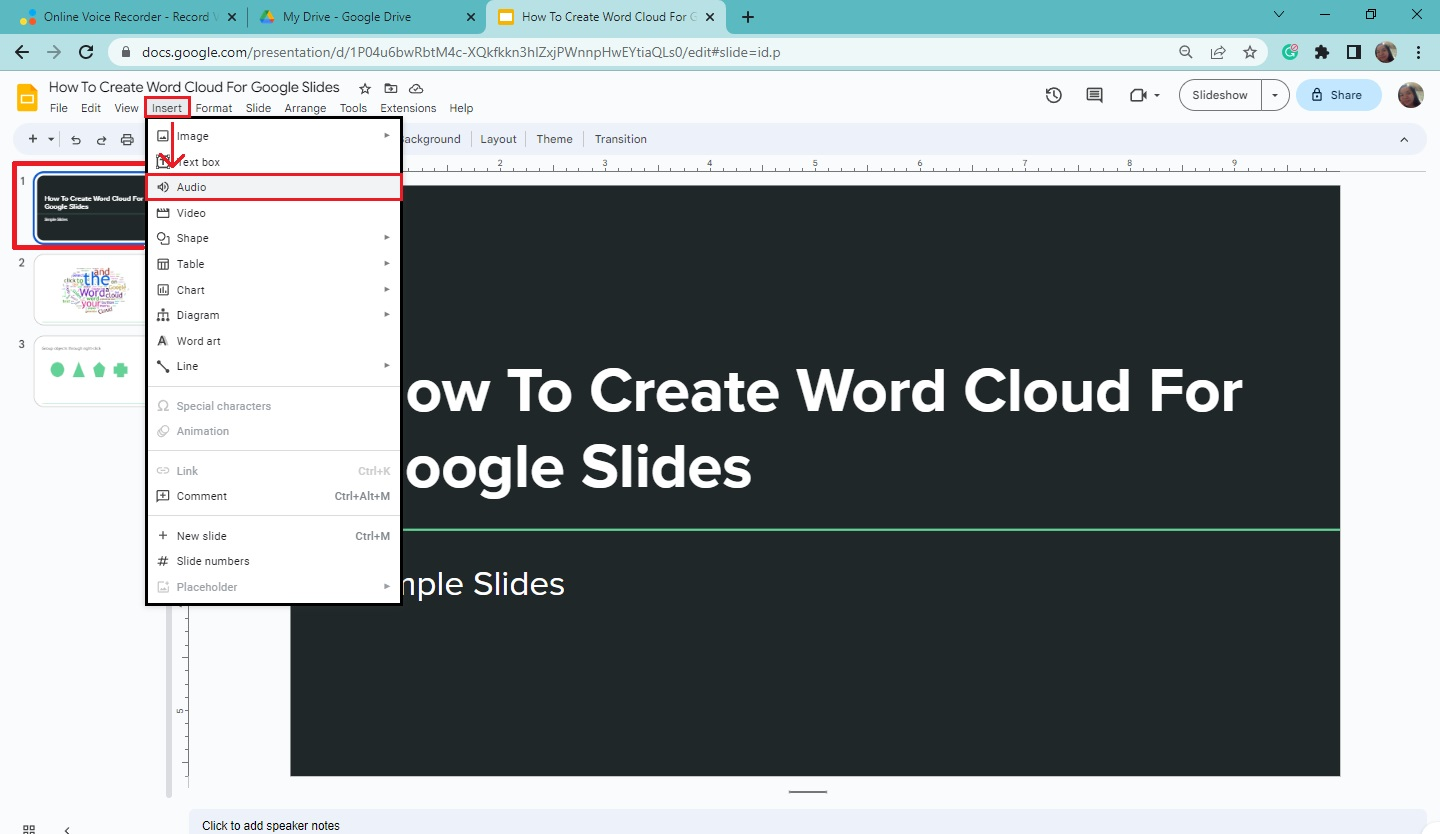Click the Shape menu icon
Viewport: 1440px width, 834px height.
[x=163, y=238]
